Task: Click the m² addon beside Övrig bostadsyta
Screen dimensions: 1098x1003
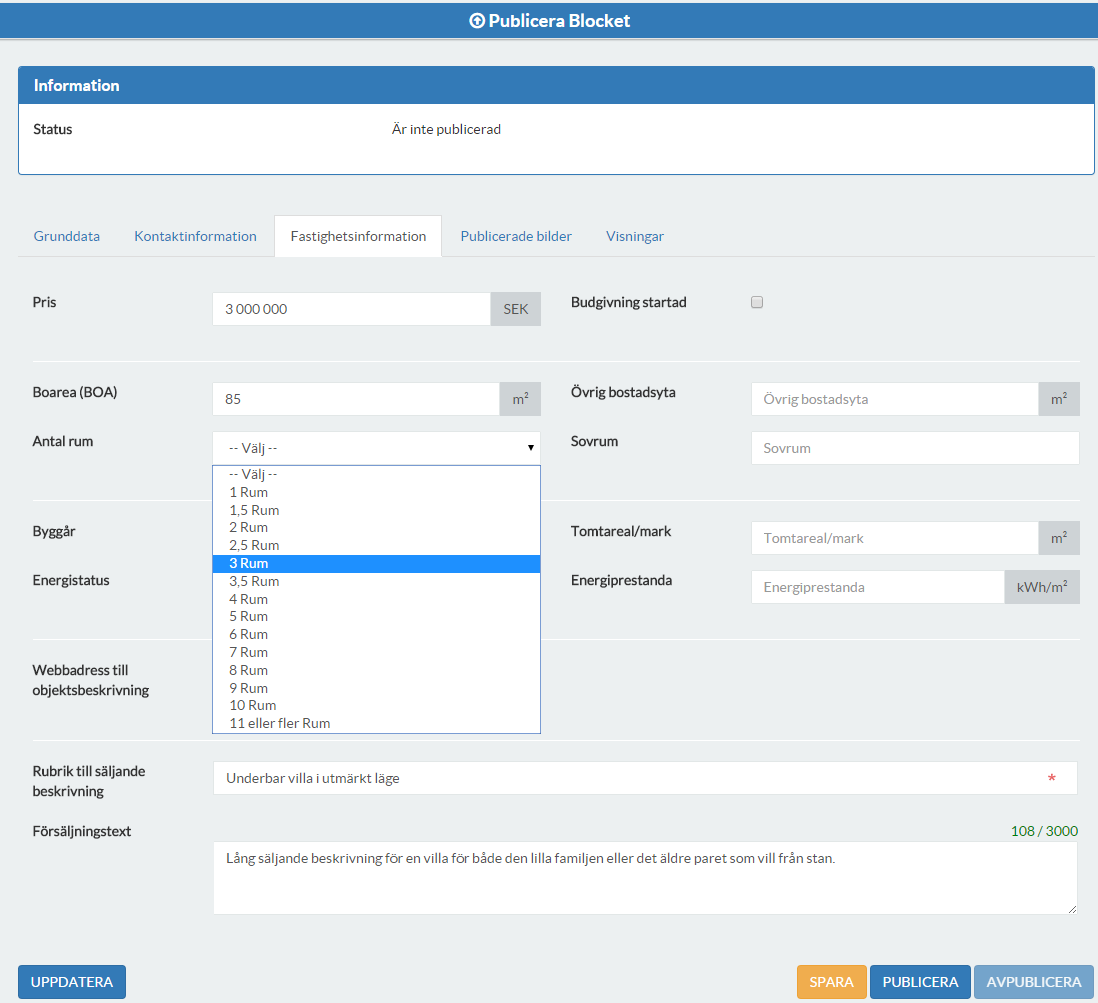Action: 1059,399
